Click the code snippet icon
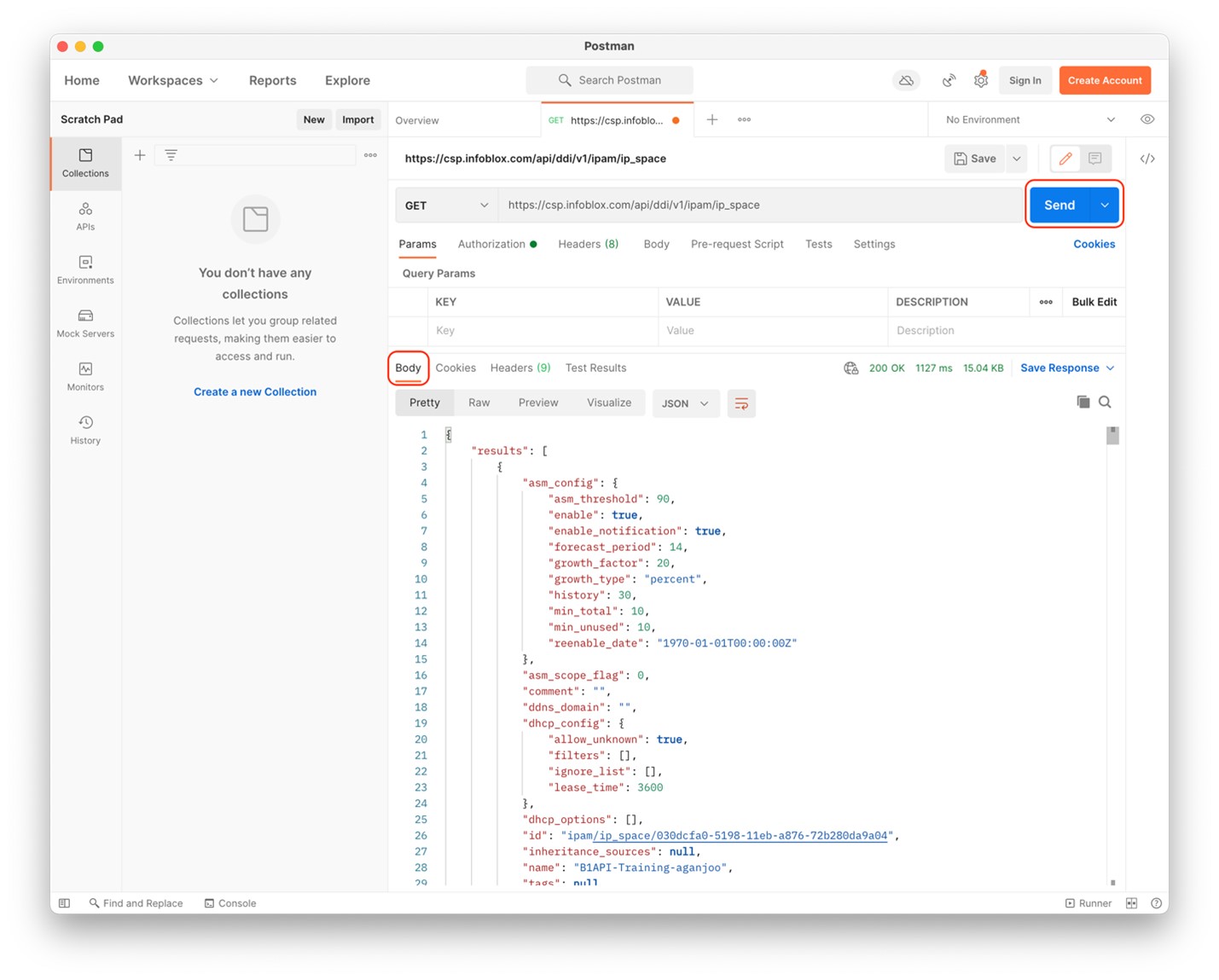Image resolution: width=1219 pixels, height=980 pixels. (1147, 159)
